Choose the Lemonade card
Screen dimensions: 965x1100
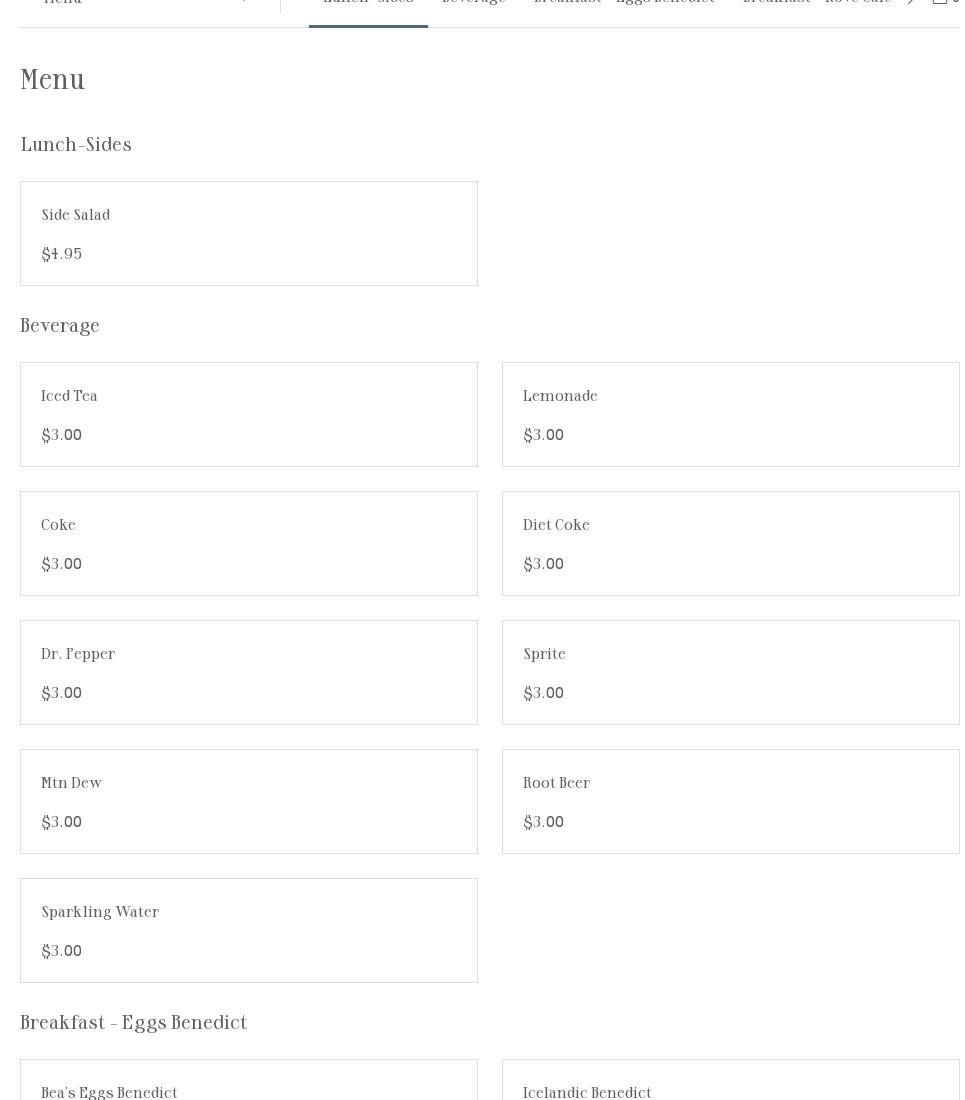[730, 414]
